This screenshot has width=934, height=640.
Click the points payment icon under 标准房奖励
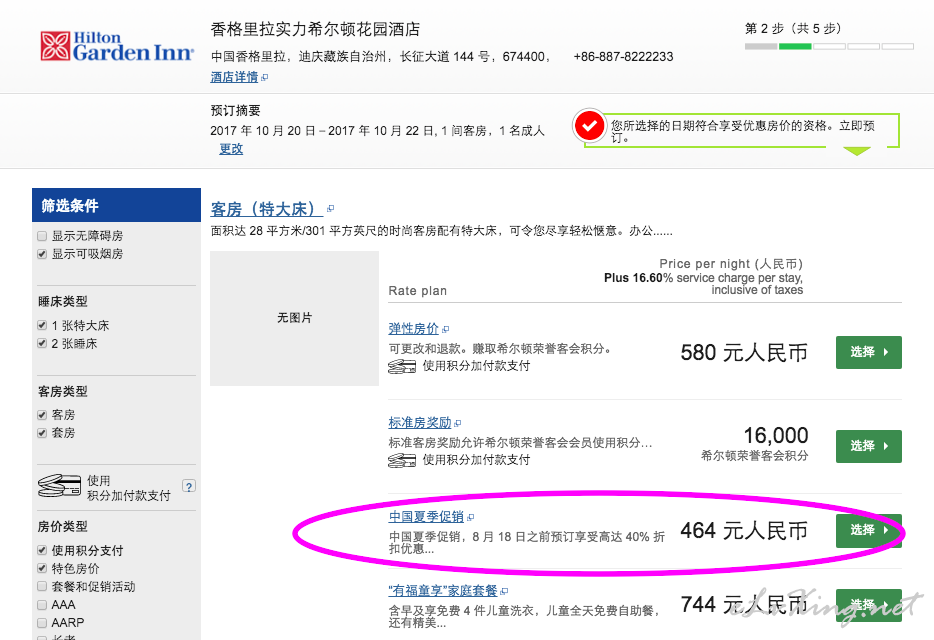pos(402,461)
